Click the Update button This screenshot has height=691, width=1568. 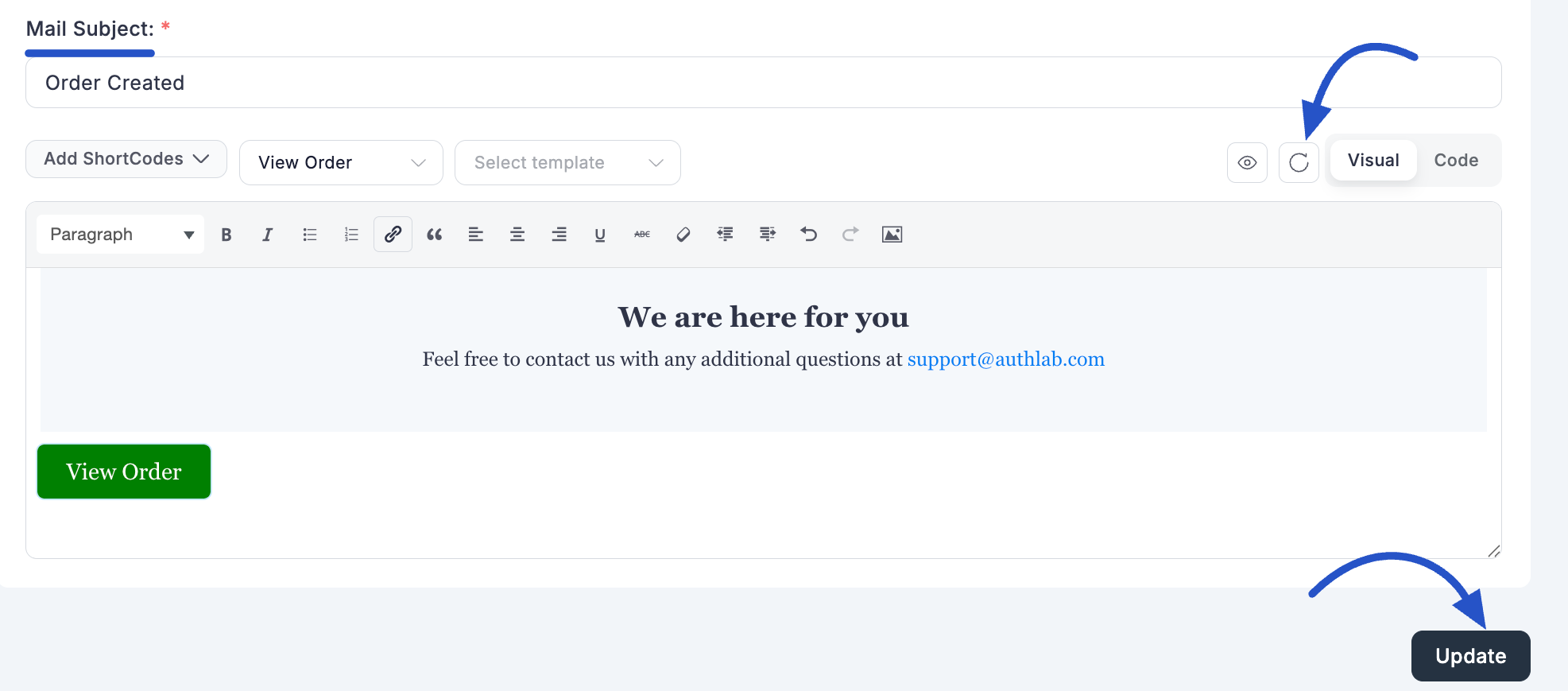pyautogui.click(x=1471, y=656)
